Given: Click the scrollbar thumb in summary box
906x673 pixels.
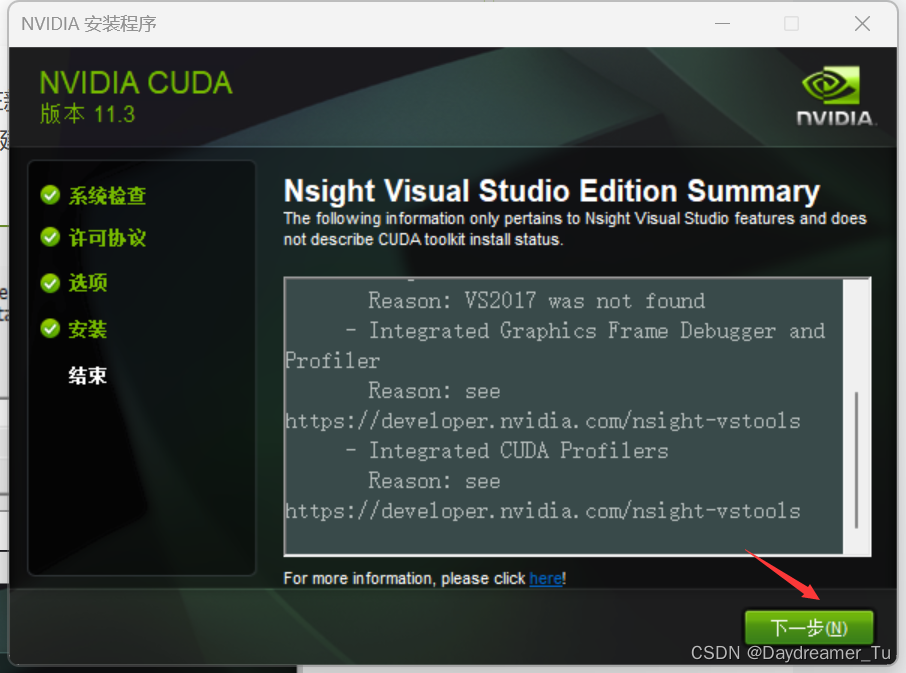Looking at the screenshot, I should [856, 460].
